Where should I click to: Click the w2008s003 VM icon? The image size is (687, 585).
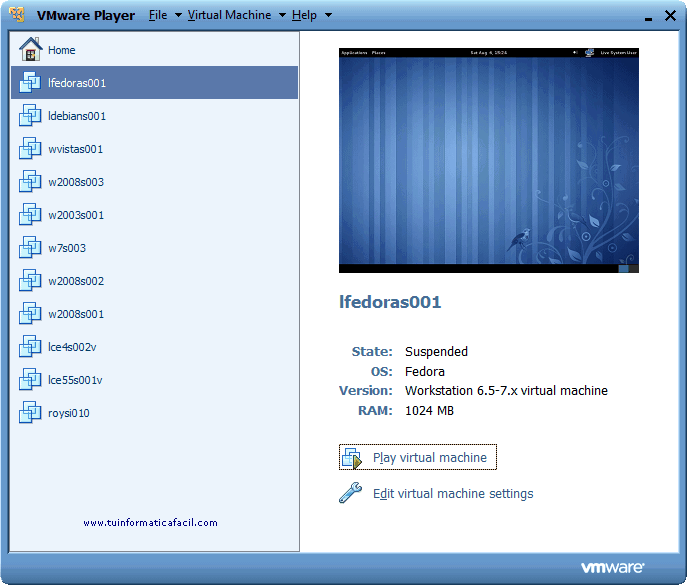pos(30,181)
